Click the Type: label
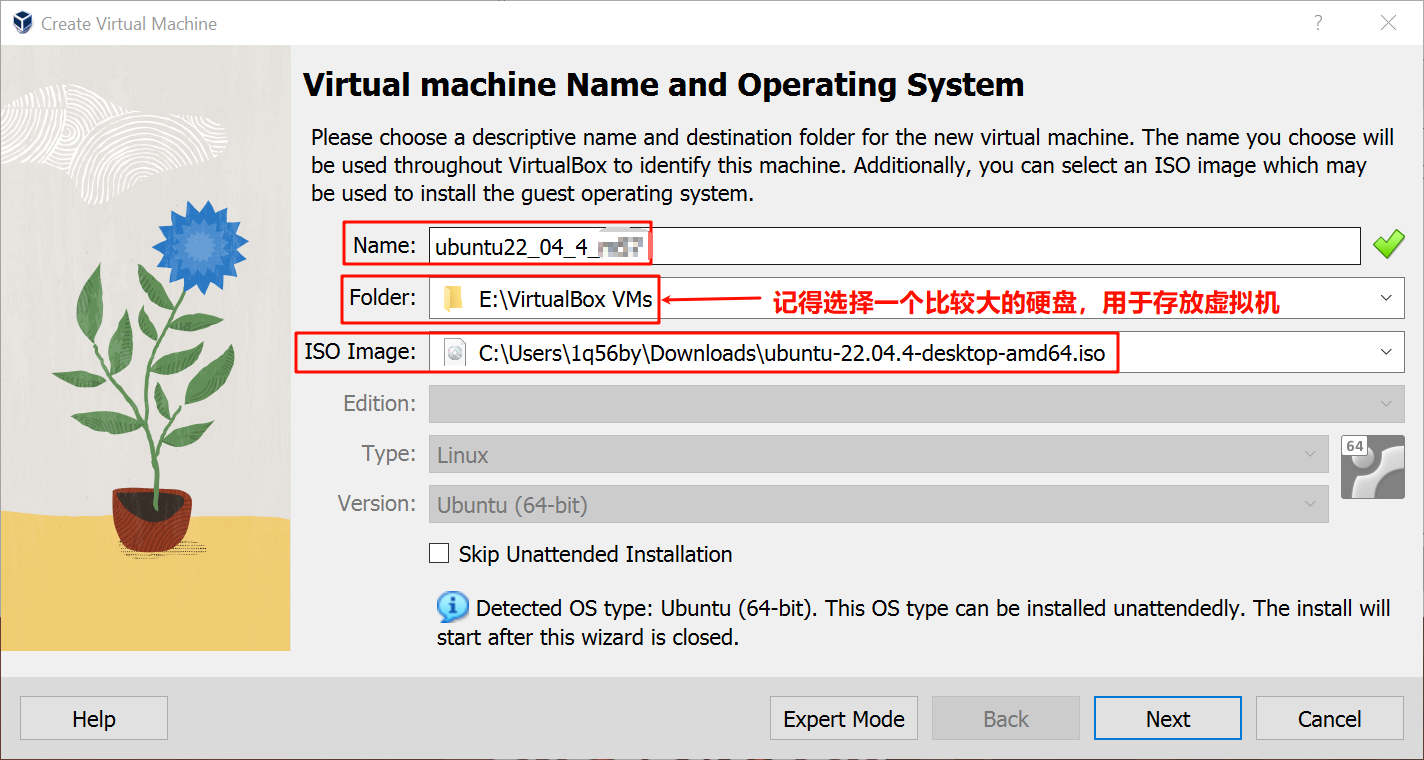 [x=389, y=453]
